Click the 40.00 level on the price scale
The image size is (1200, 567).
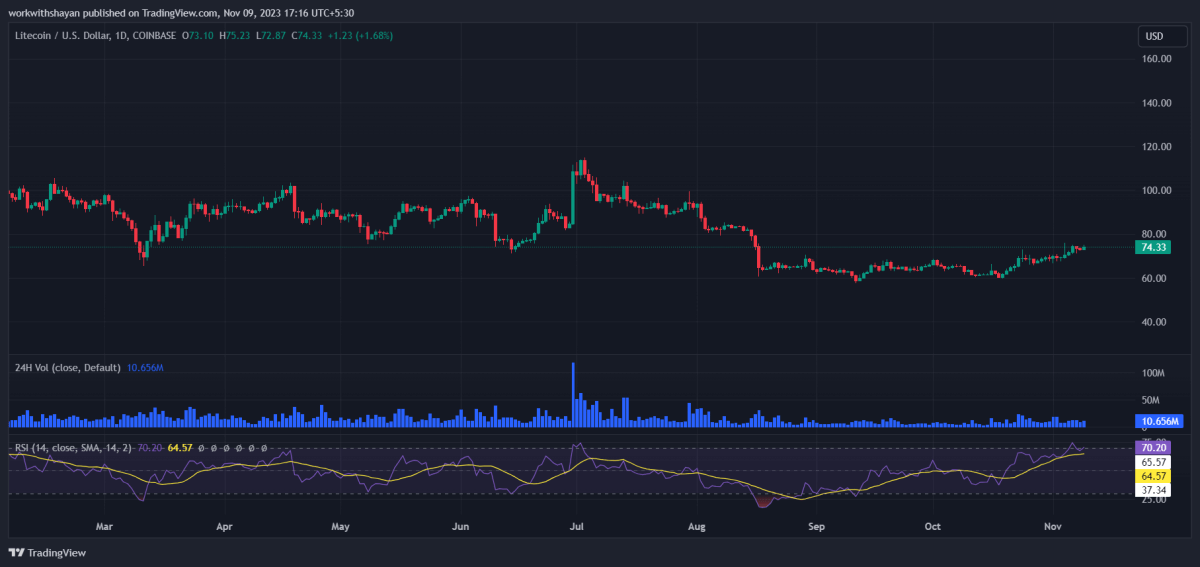(1156, 322)
